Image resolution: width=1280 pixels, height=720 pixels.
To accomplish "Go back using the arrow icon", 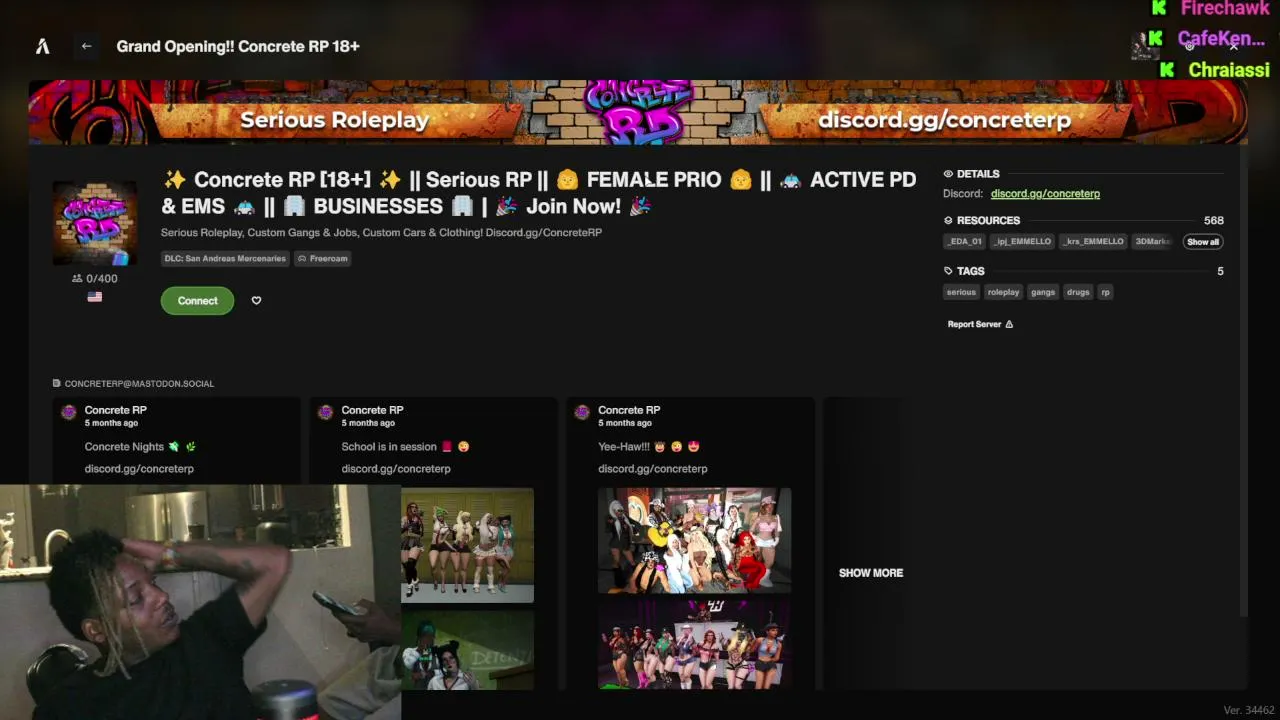I will click(86, 46).
